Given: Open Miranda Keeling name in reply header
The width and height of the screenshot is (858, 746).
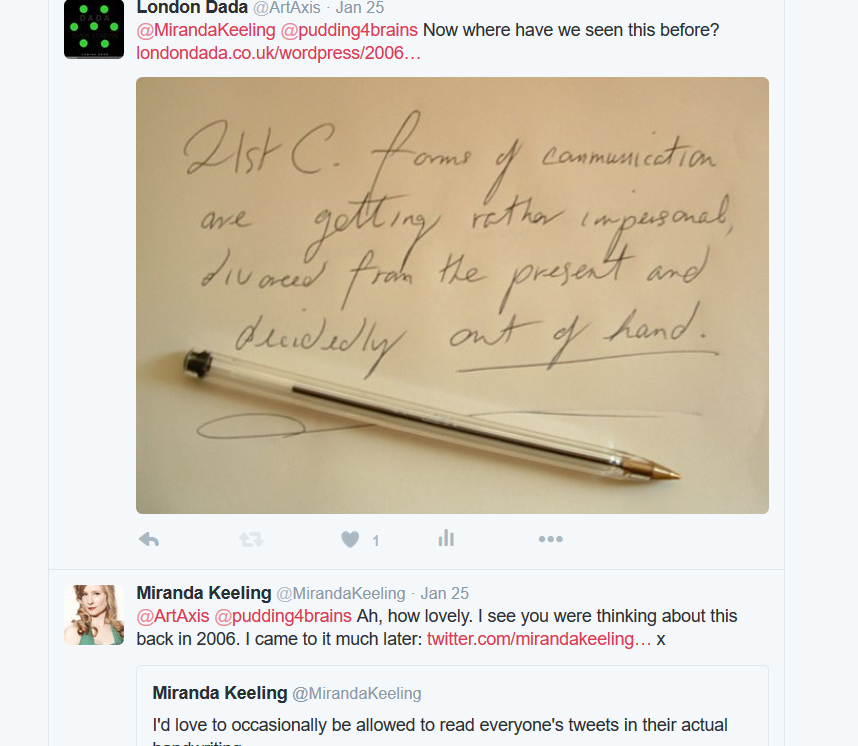Looking at the screenshot, I should coord(203,593).
